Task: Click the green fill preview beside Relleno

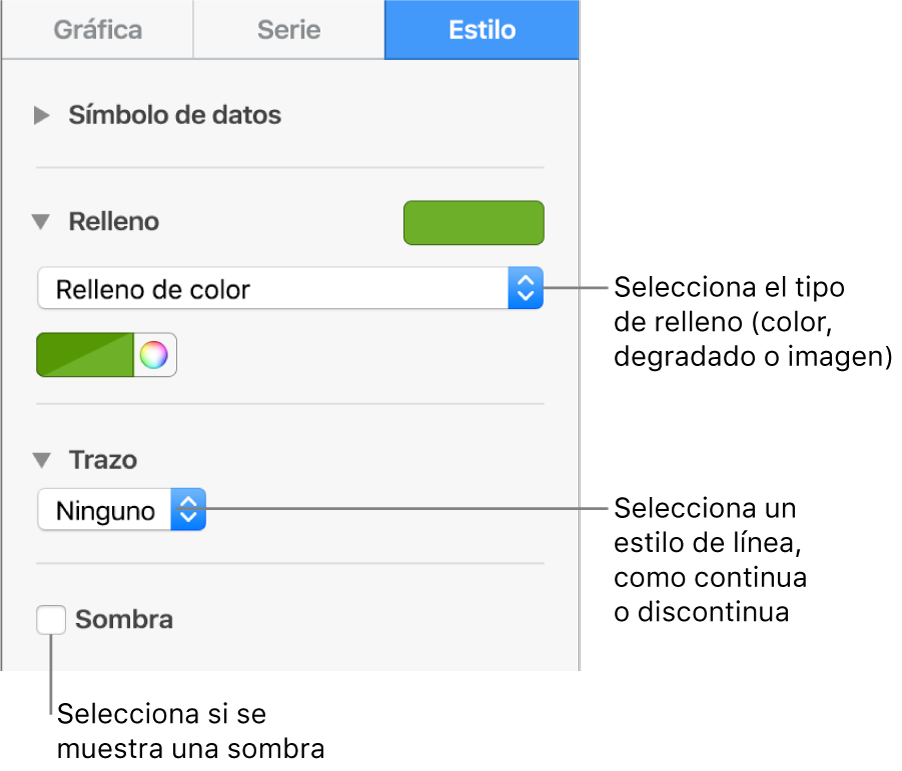Action: click(473, 223)
